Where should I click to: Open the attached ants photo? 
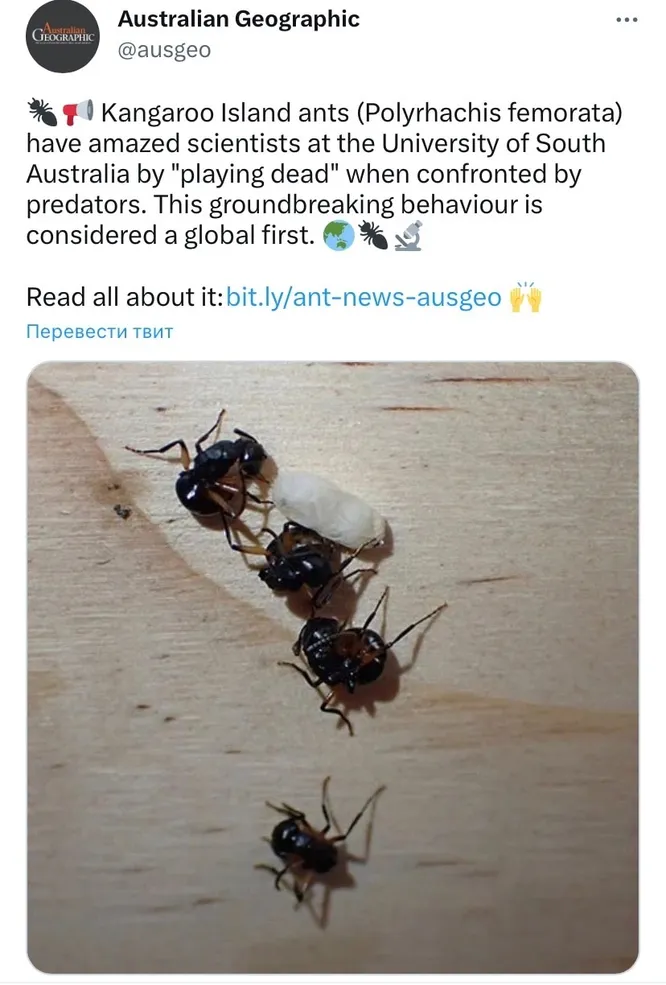pyautogui.click(x=333, y=667)
